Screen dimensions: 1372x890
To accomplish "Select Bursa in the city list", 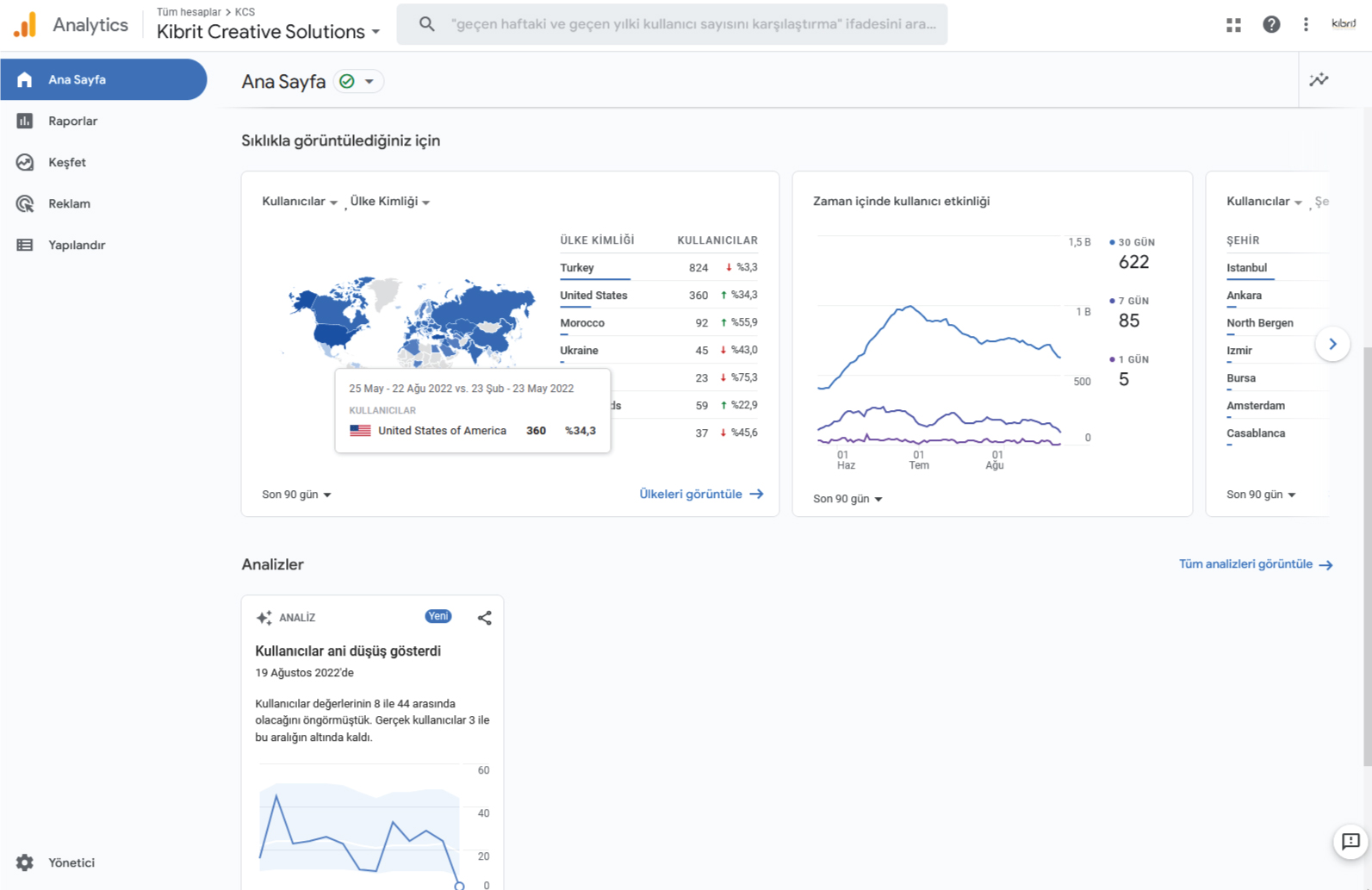I will [1240, 378].
